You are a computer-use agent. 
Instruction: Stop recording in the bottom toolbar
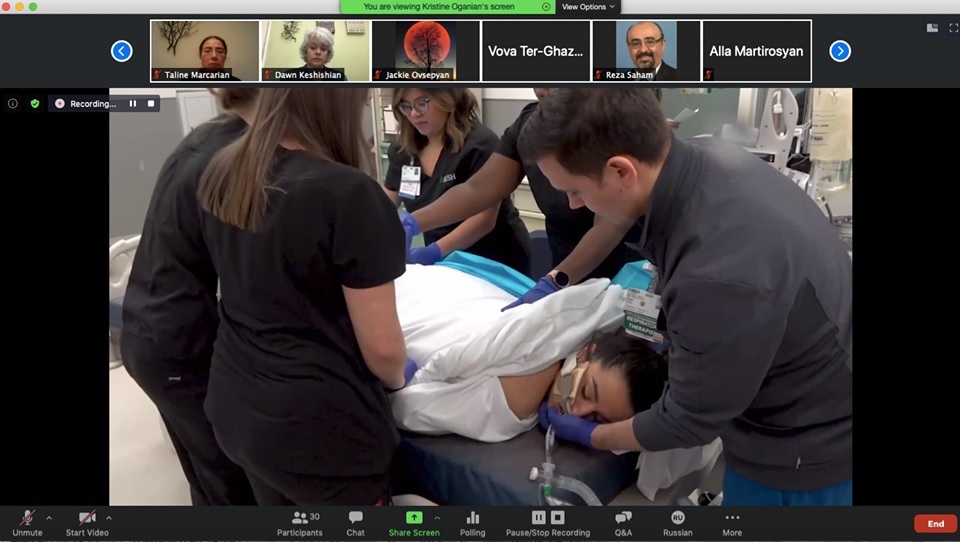pyautogui.click(x=558, y=517)
